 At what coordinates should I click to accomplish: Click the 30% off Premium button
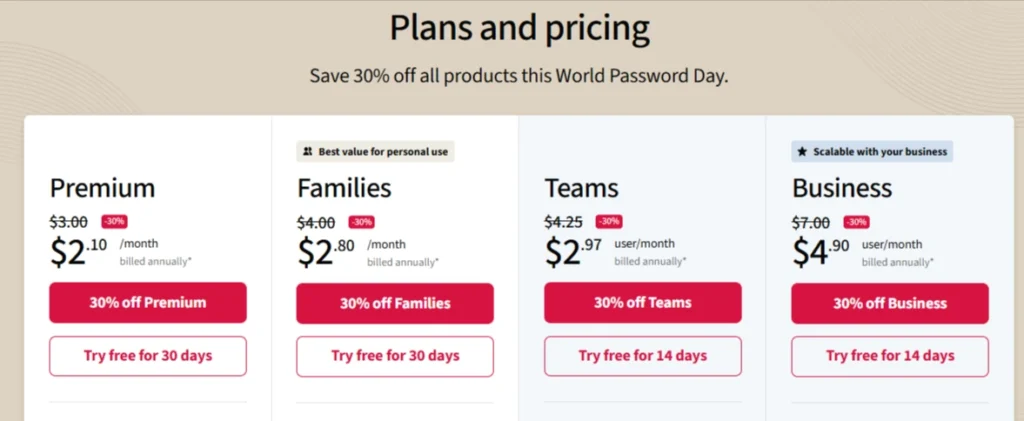tap(148, 303)
